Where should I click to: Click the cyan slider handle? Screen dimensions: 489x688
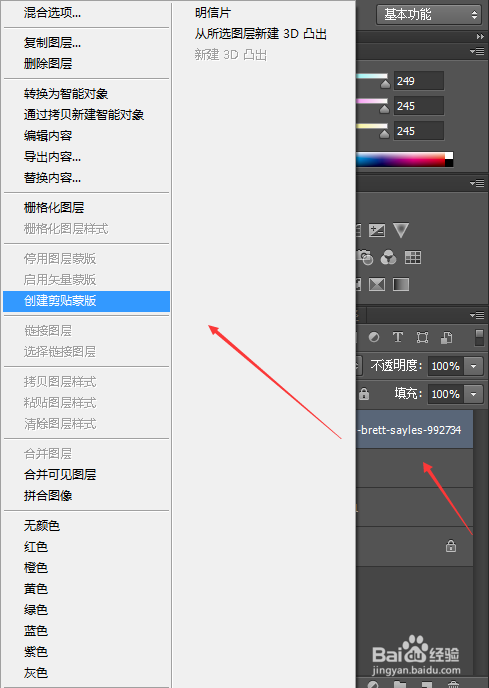click(385, 84)
